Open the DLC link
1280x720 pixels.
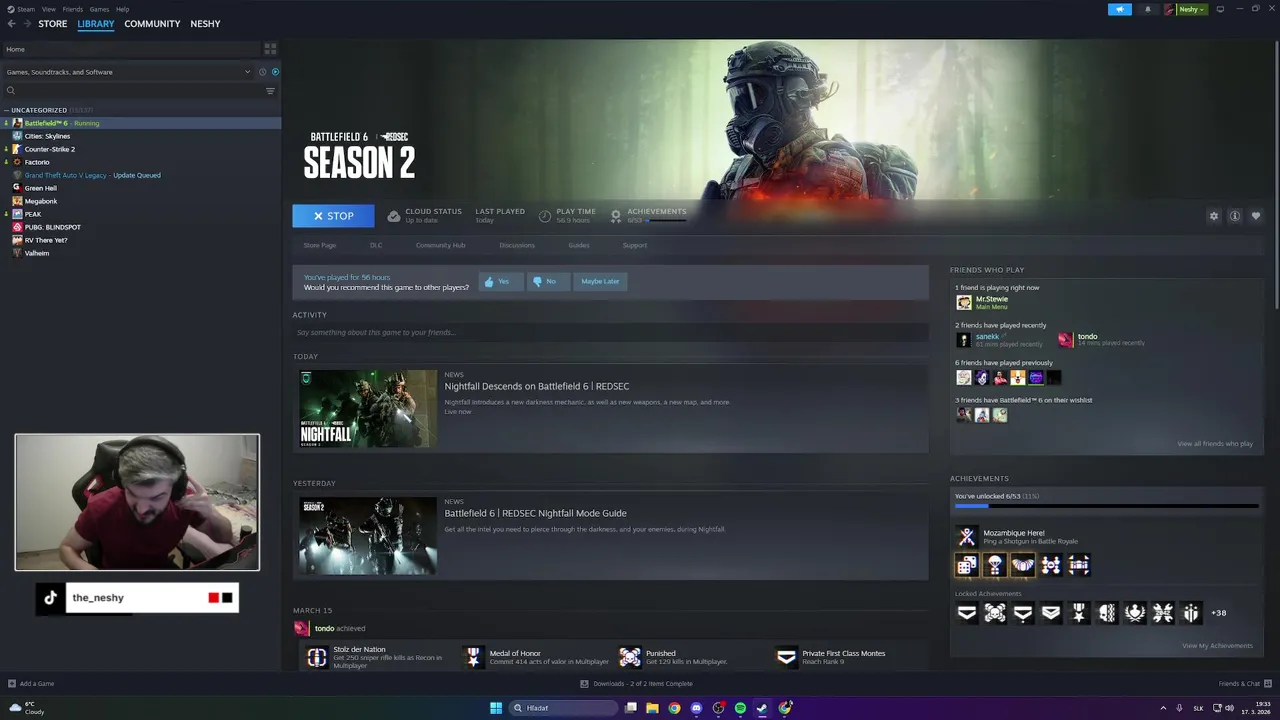(376, 245)
